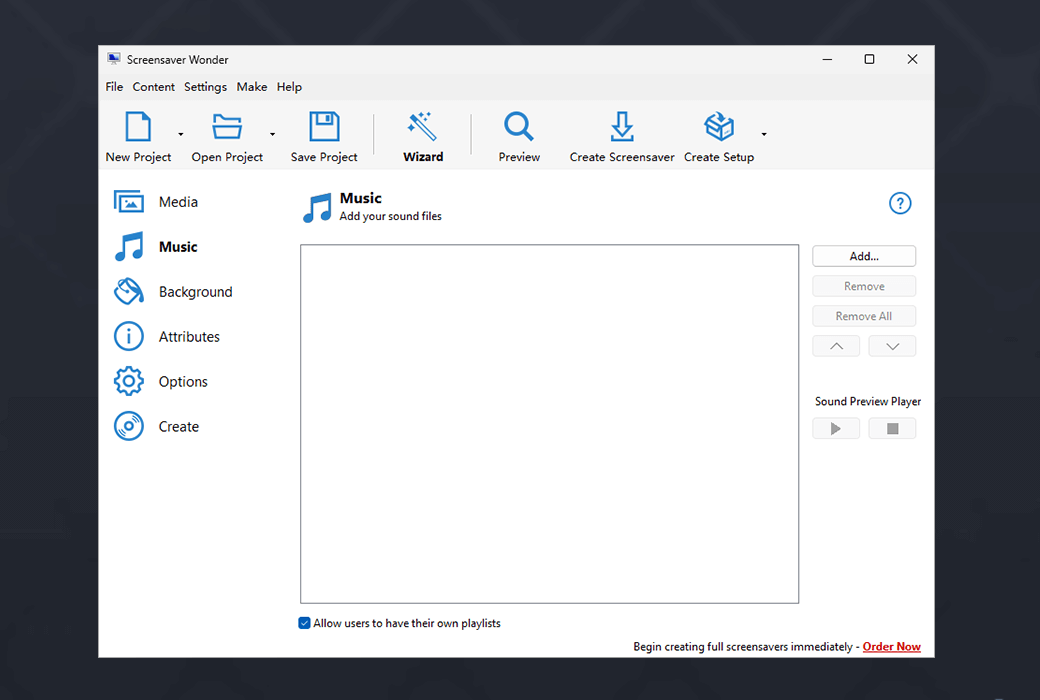This screenshot has width=1040, height=700.
Task: Click inside the empty sound files list
Action: (549, 424)
